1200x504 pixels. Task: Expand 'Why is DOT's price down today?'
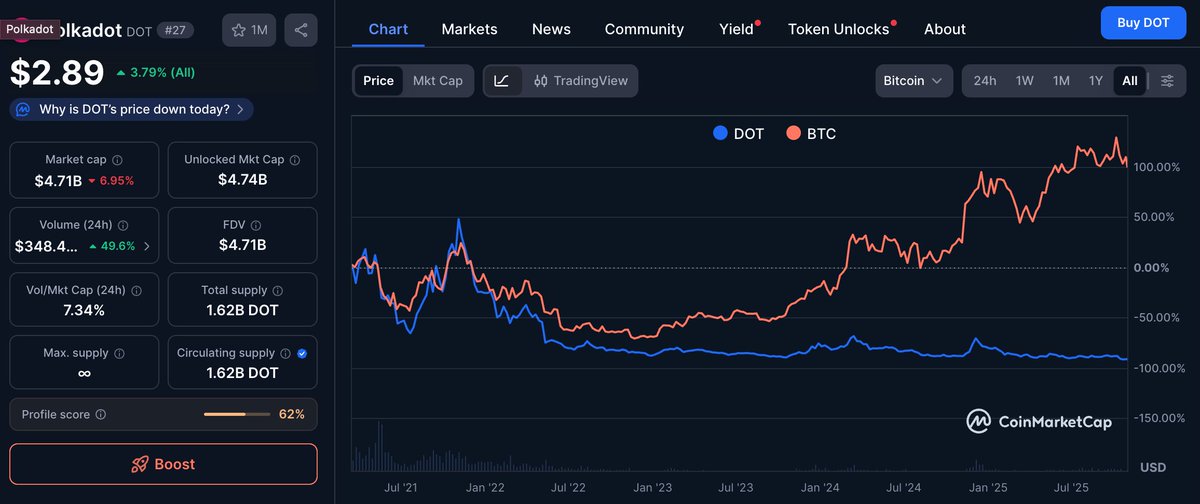point(131,109)
